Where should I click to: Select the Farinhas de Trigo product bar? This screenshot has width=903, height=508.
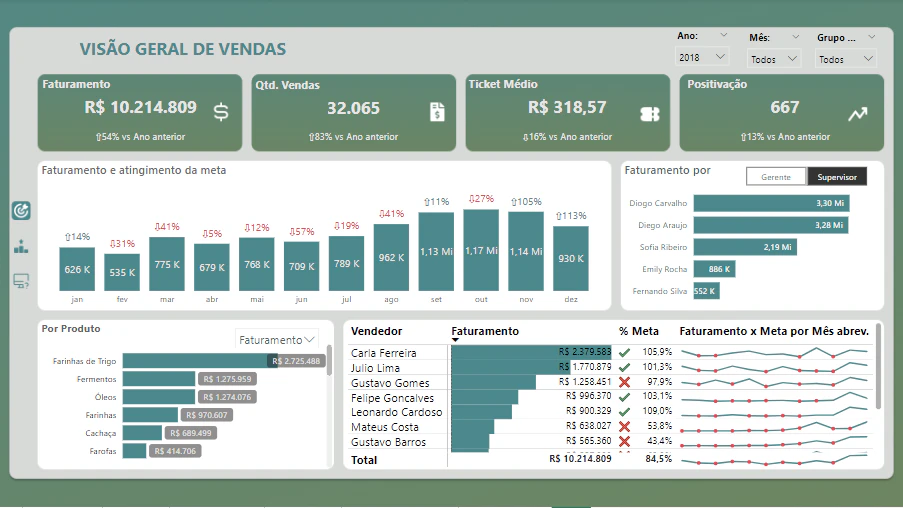(200, 361)
